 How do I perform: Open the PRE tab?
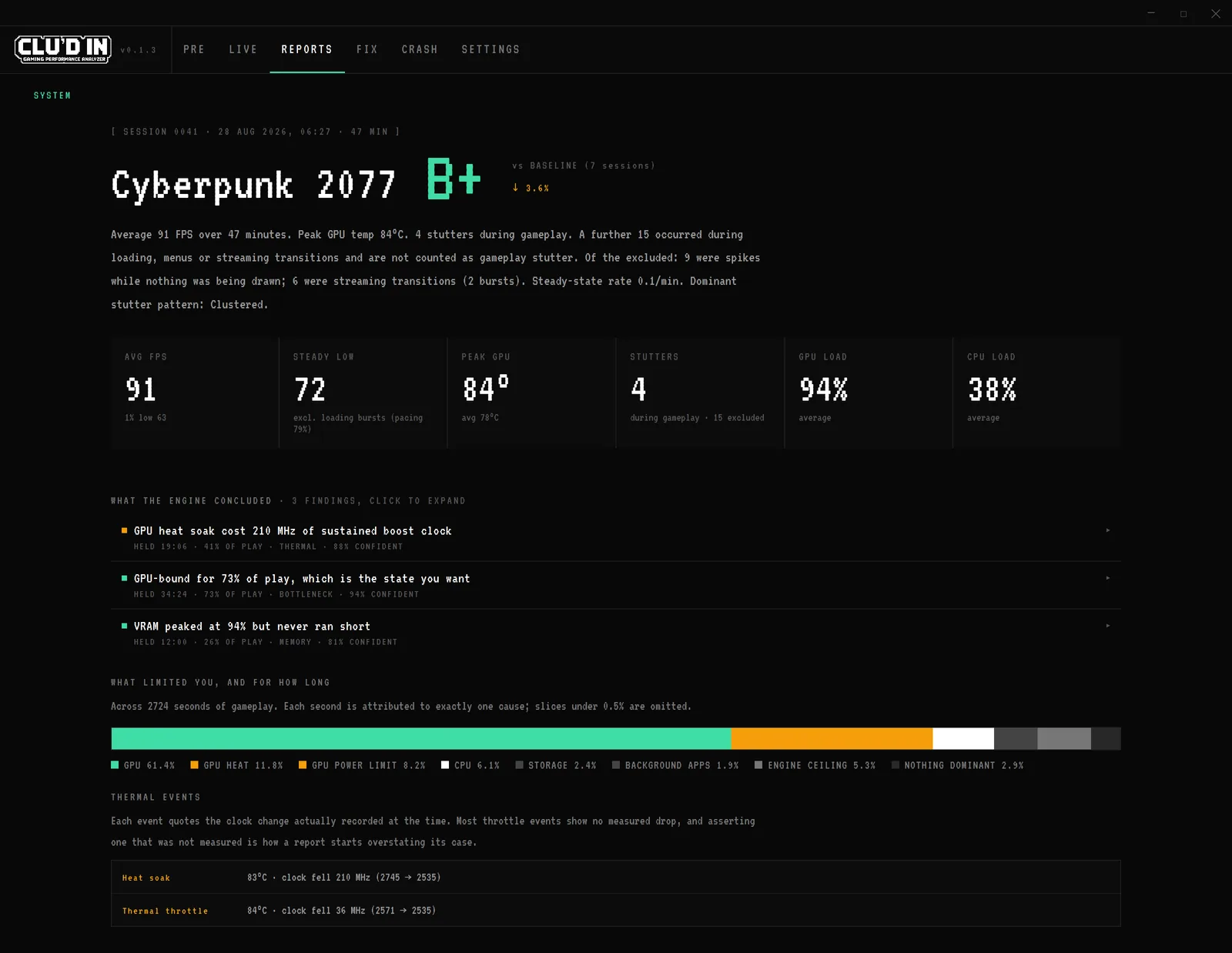tap(194, 49)
